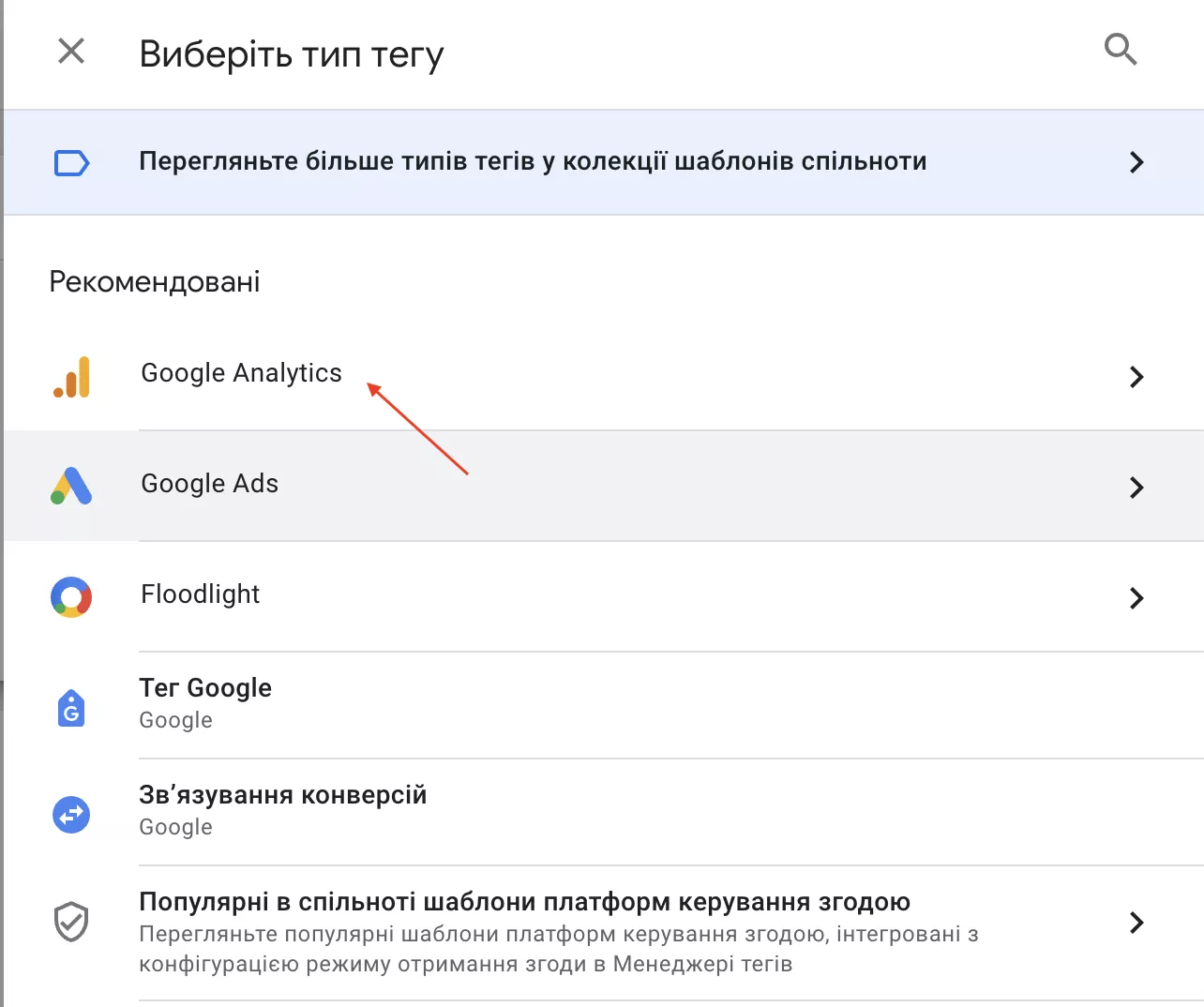Click the consent templates description text

click(x=559, y=949)
